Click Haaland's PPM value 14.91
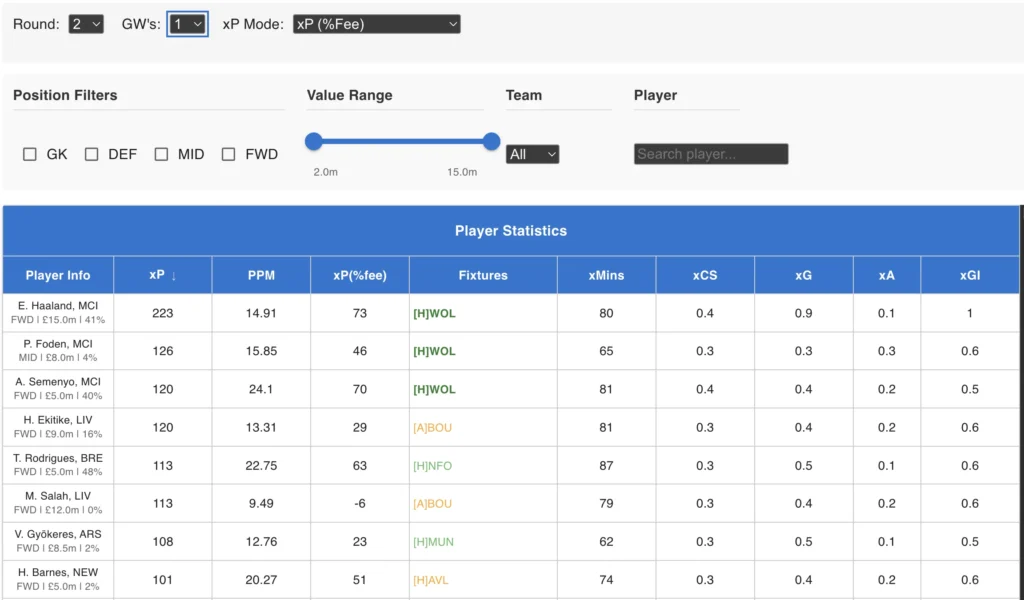The width and height of the screenshot is (1024, 600). point(261,313)
